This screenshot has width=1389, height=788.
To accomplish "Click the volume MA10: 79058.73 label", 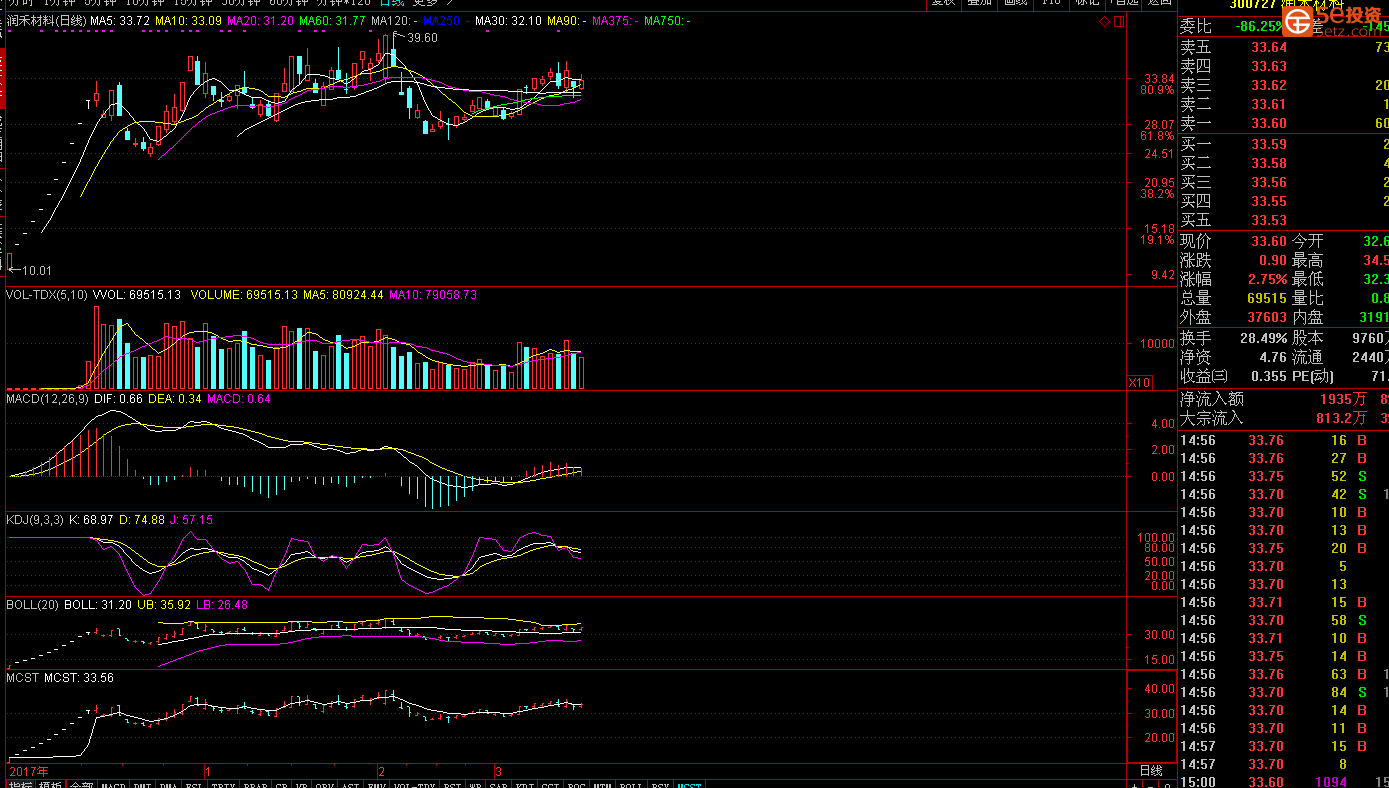I will click(x=433, y=295).
